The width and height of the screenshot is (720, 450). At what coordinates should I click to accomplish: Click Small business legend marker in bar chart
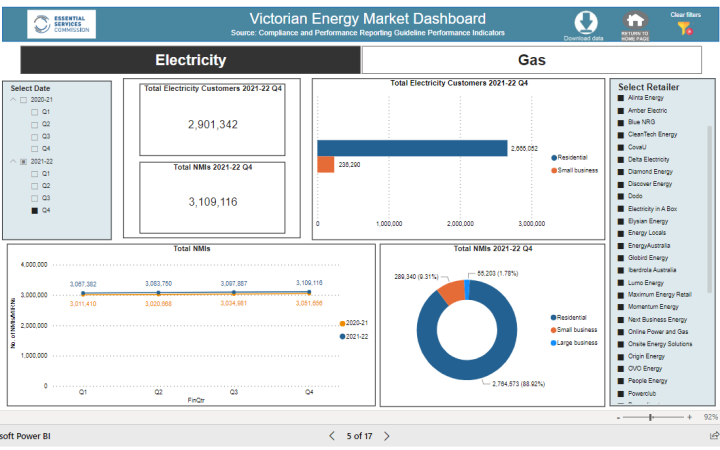pos(554,171)
